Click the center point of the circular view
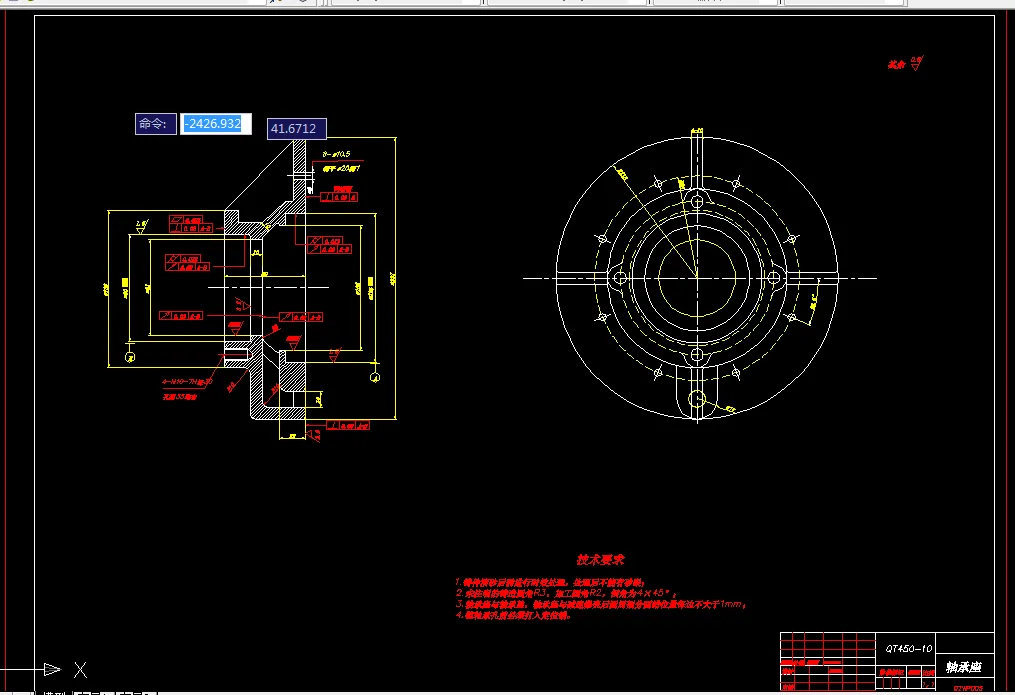Image resolution: width=1015 pixels, height=695 pixels. click(697, 278)
